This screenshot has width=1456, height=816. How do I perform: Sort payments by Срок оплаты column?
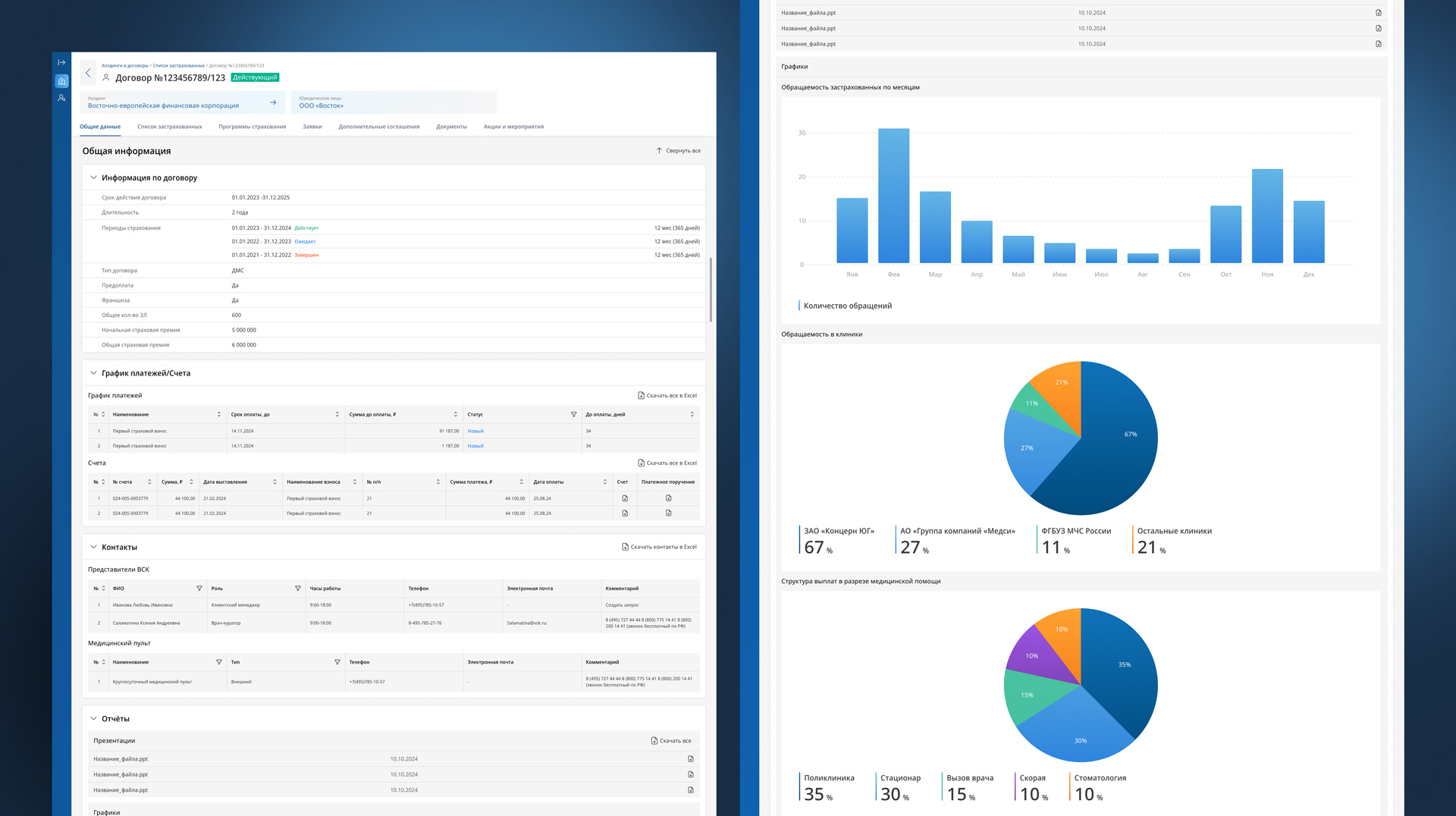pos(337,415)
